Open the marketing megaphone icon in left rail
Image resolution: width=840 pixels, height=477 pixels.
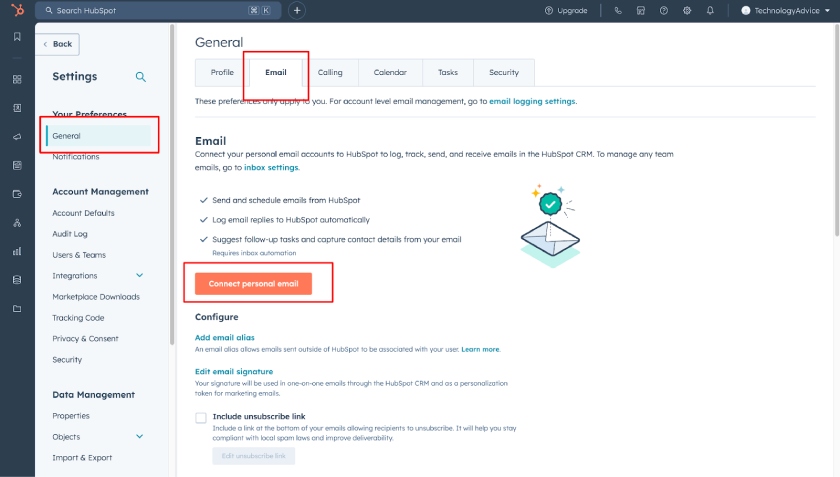point(17,137)
